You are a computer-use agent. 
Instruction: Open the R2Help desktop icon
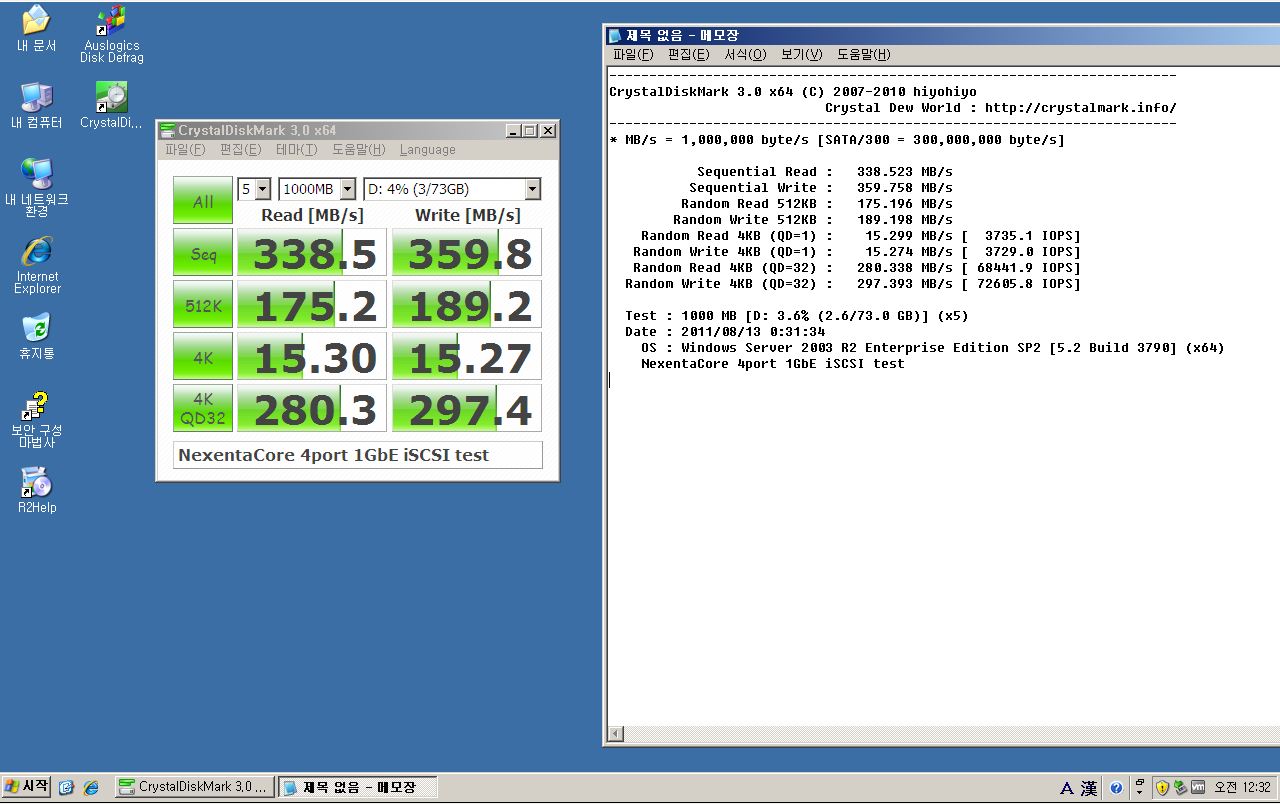(x=36, y=491)
